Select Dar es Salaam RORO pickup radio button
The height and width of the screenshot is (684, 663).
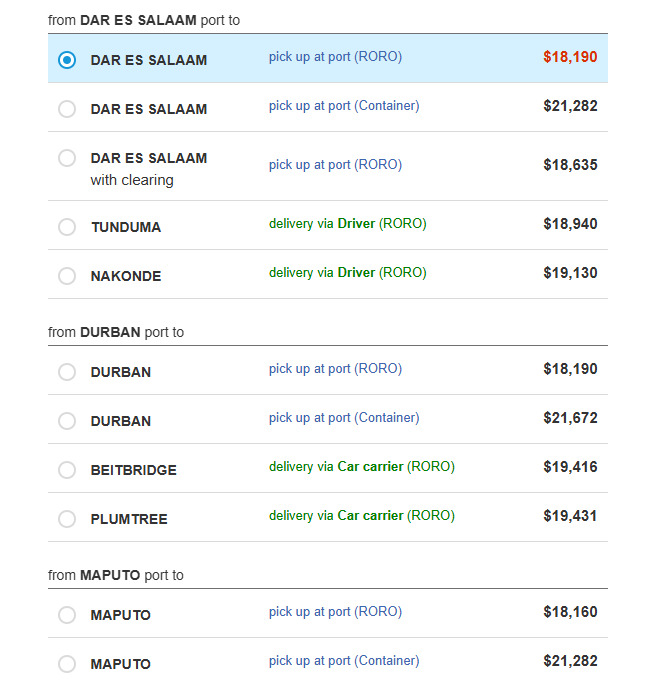(x=67, y=60)
